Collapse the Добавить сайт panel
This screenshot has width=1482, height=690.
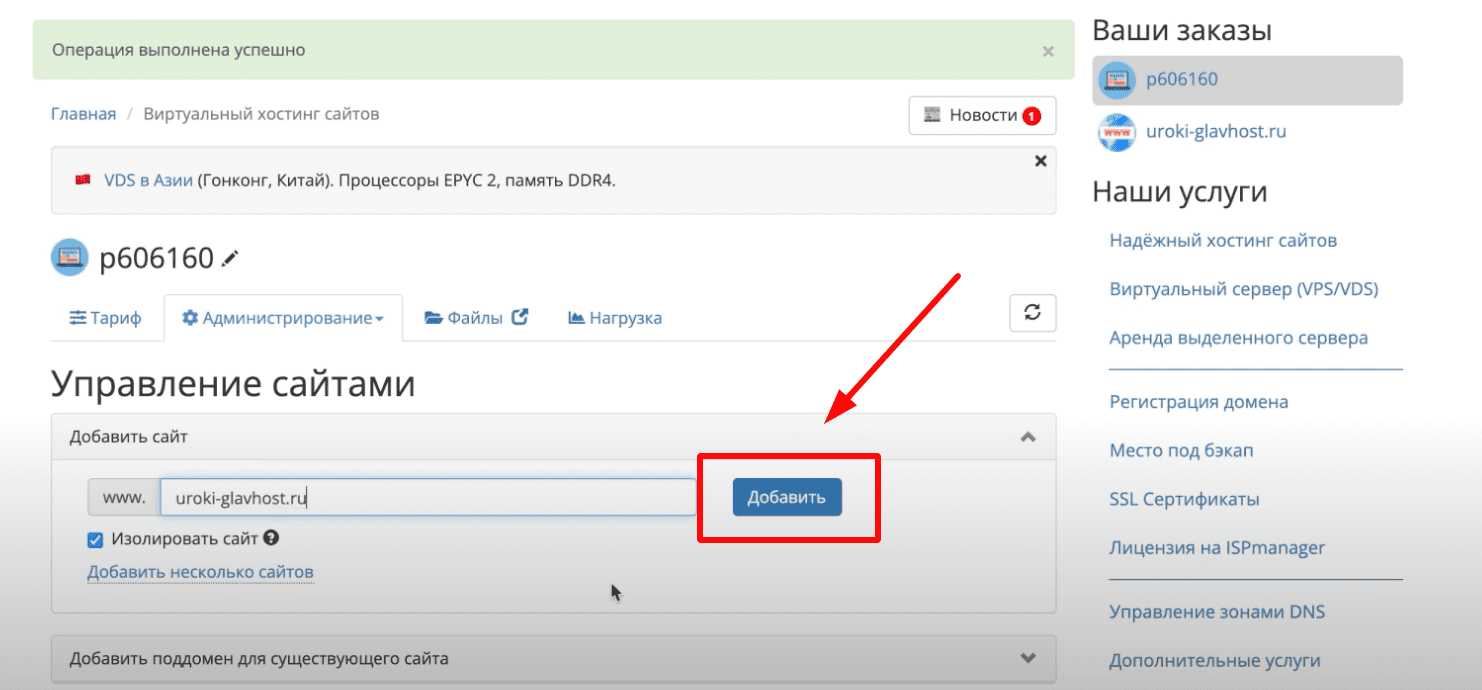click(1027, 437)
